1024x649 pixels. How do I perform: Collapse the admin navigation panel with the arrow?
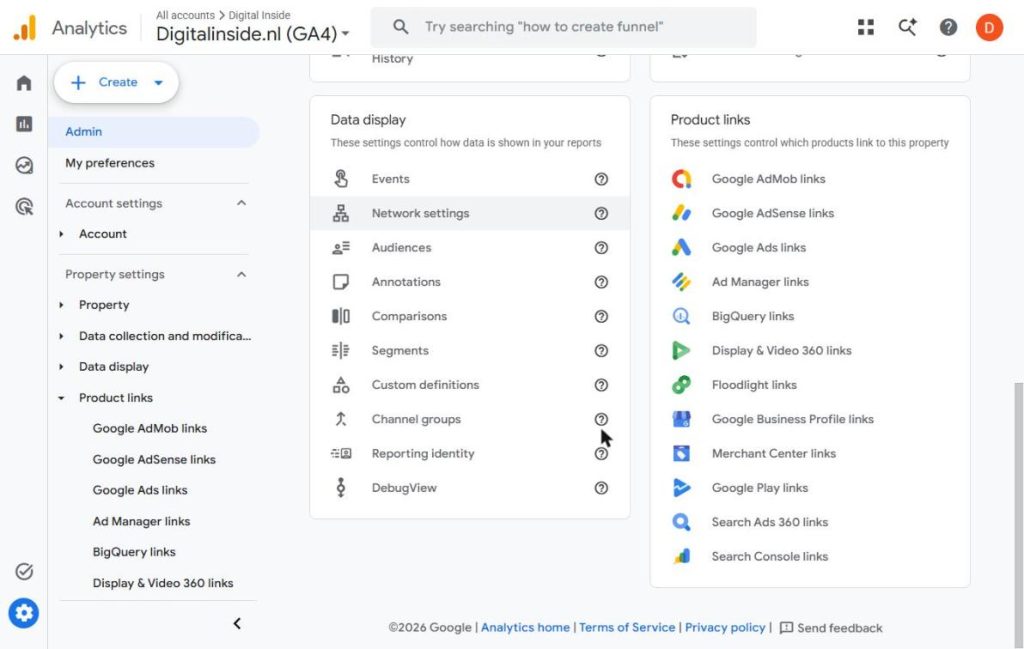pos(237,624)
